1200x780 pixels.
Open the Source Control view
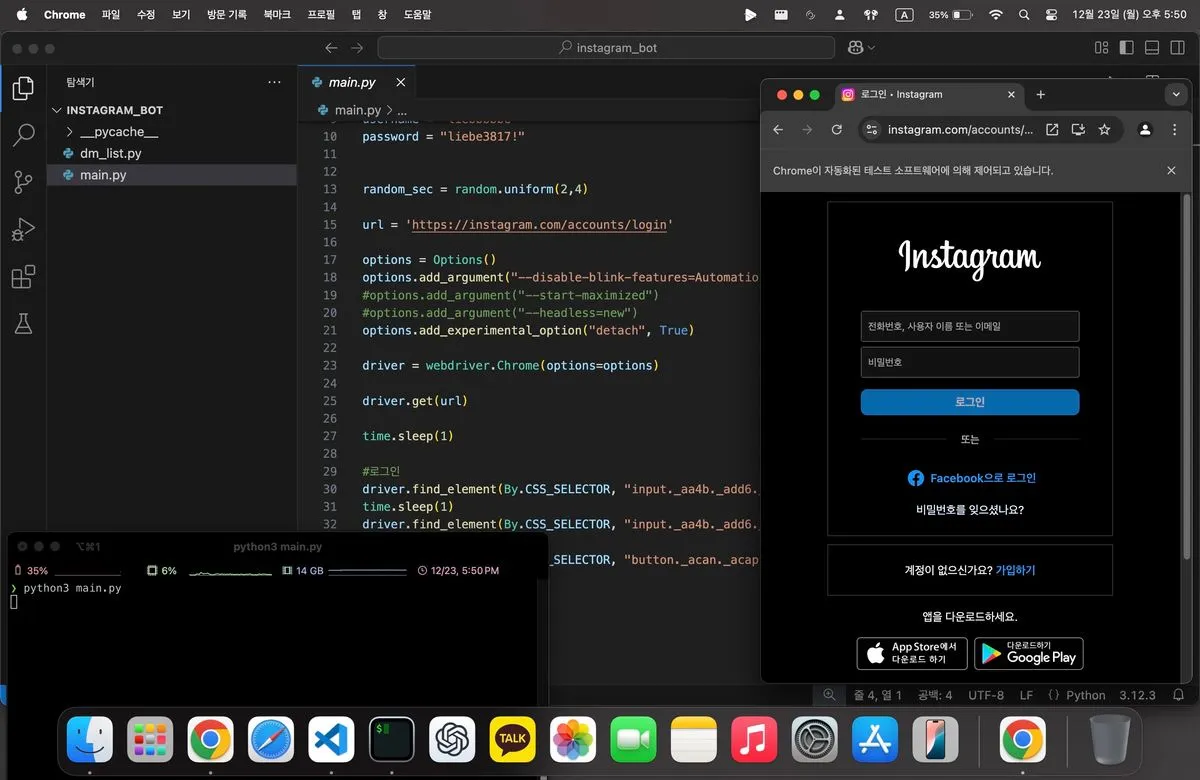click(23, 182)
